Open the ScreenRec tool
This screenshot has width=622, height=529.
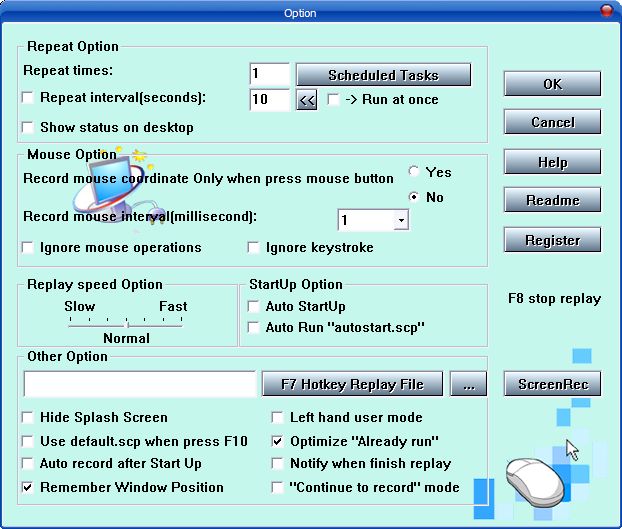click(x=552, y=384)
